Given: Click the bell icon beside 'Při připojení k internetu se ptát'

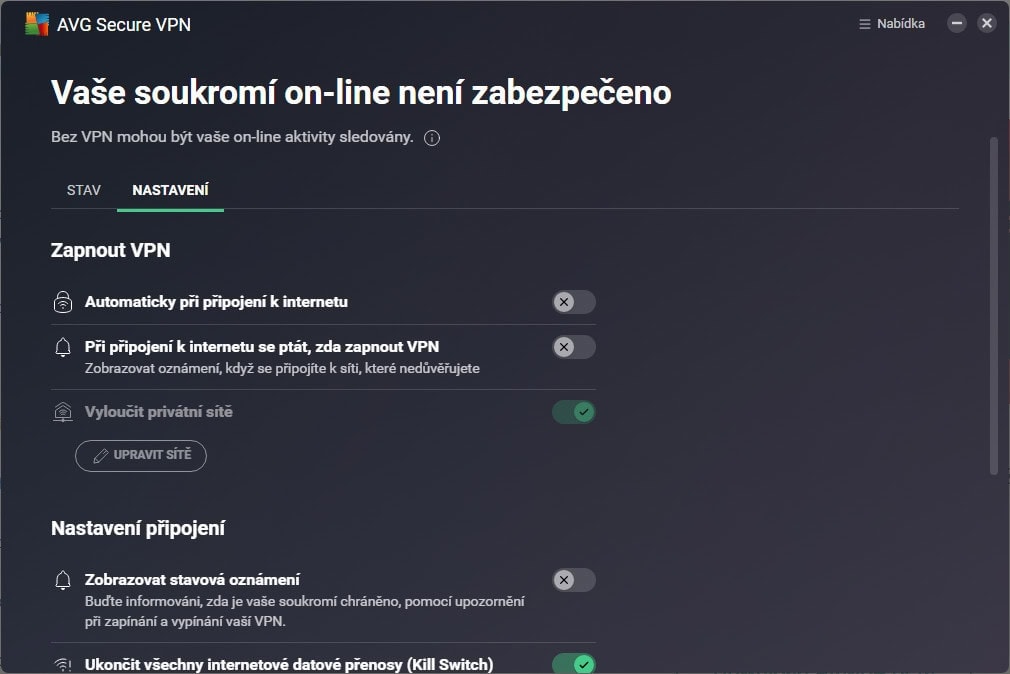Looking at the screenshot, I should pos(63,347).
